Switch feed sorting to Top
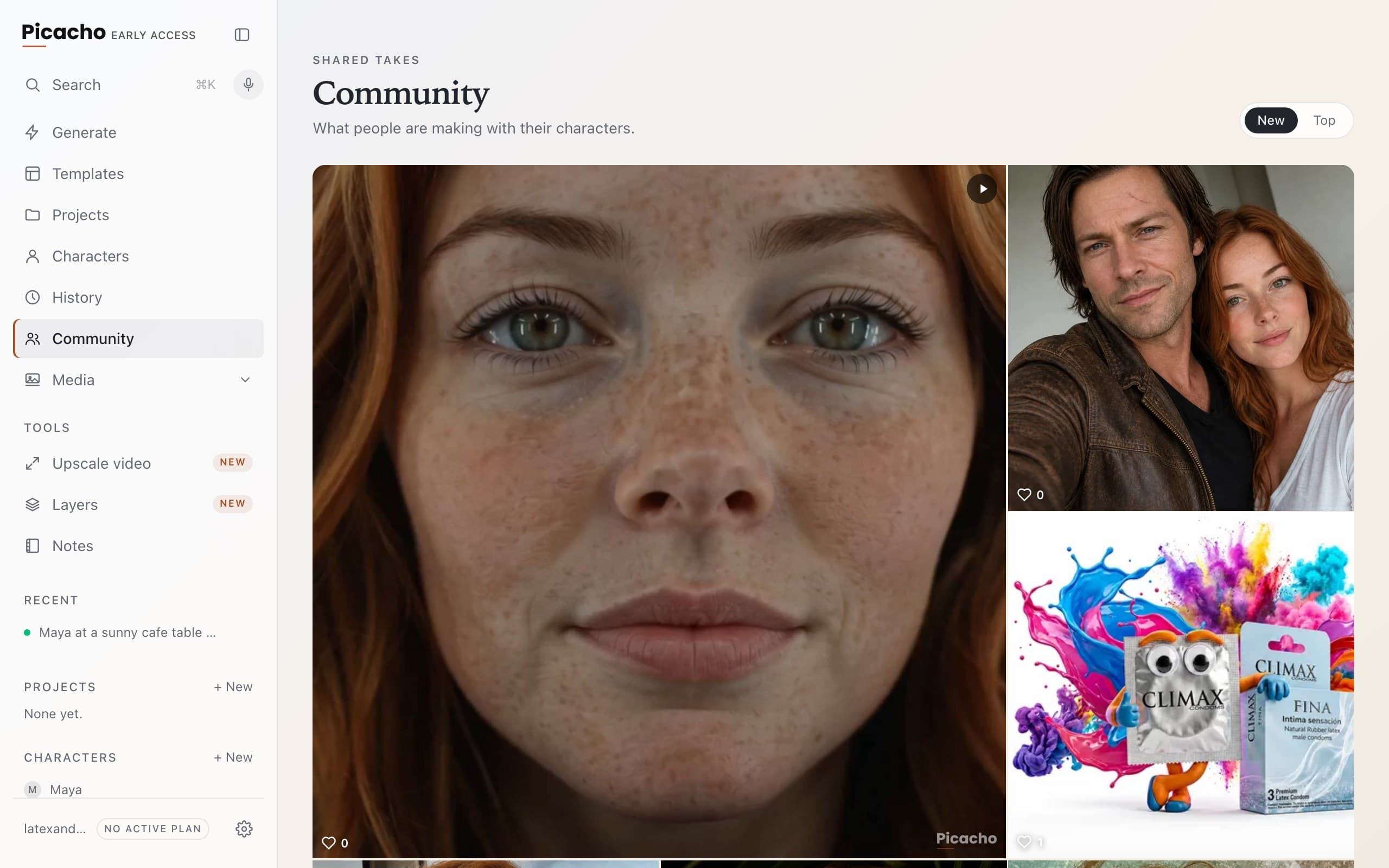The width and height of the screenshot is (1389, 868). (1323, 120)
